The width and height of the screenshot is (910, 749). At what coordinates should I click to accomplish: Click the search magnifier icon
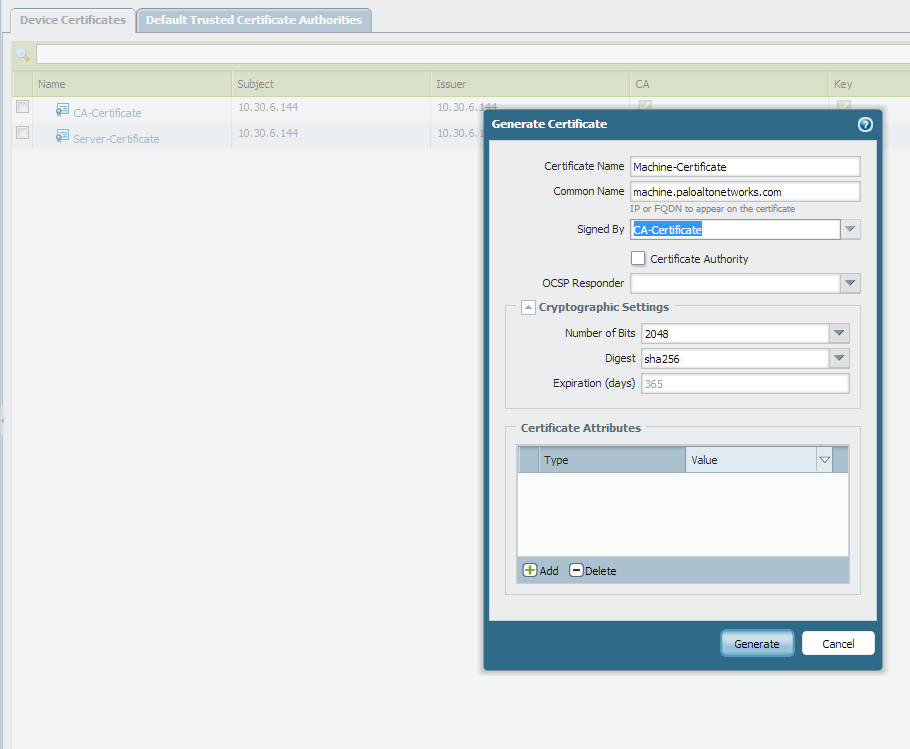coord(22,54)
